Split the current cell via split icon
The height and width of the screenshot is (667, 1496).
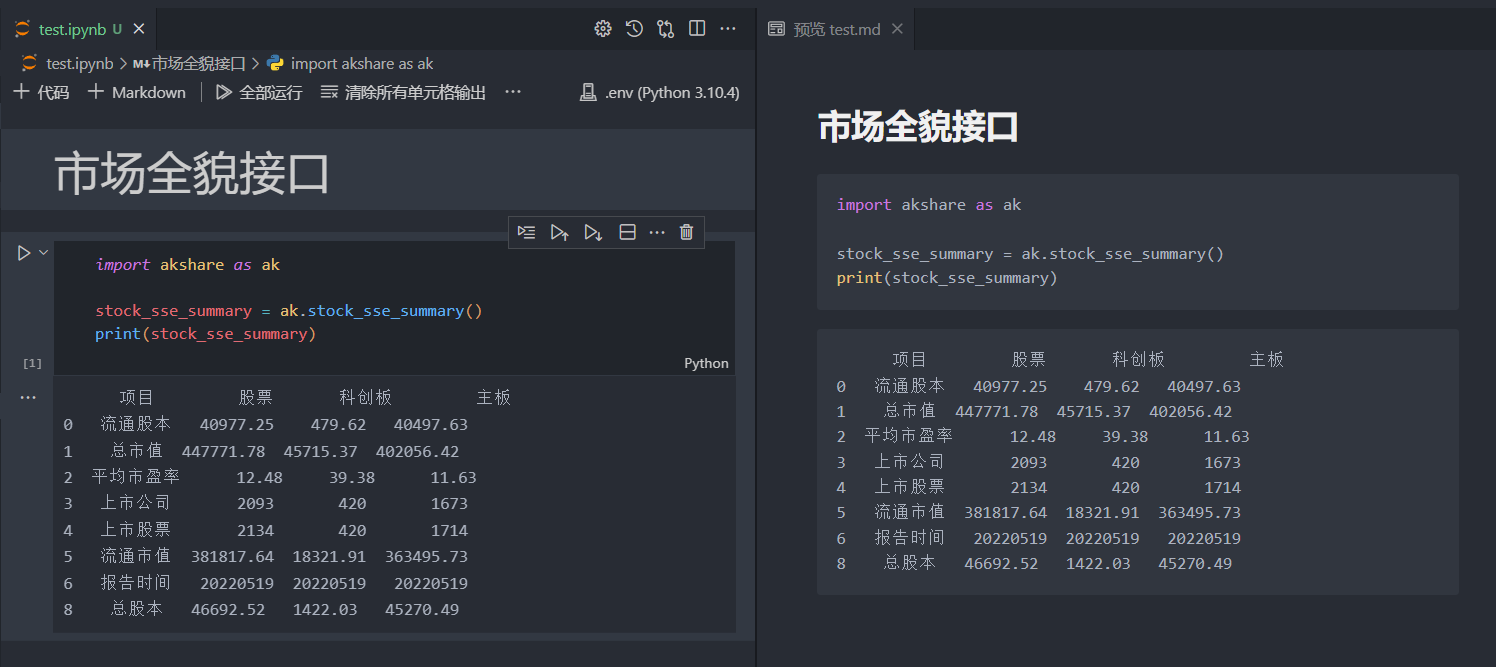pos(627,231)
